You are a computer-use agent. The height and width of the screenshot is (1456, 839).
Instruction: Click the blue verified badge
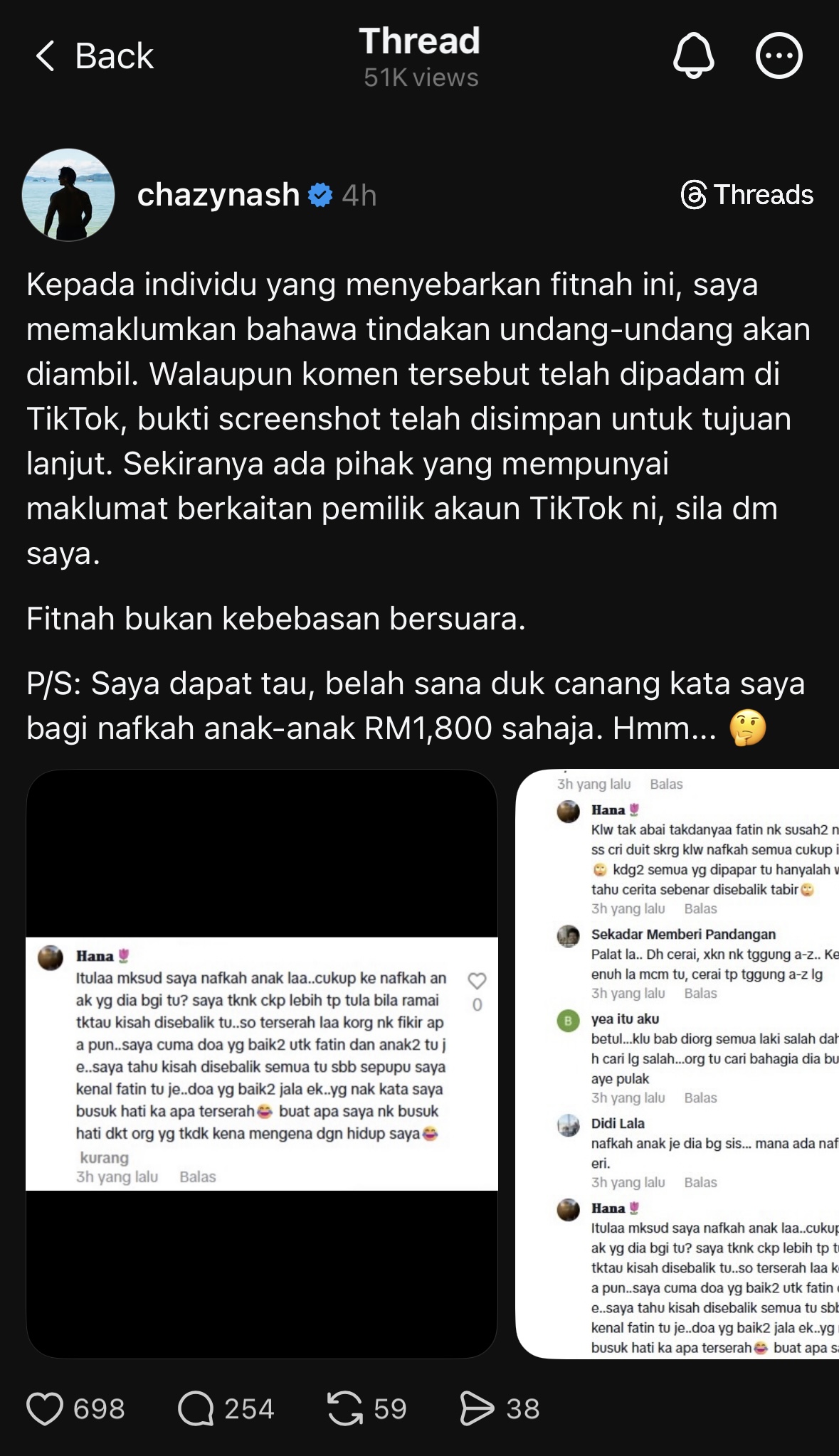click(320, 195)
